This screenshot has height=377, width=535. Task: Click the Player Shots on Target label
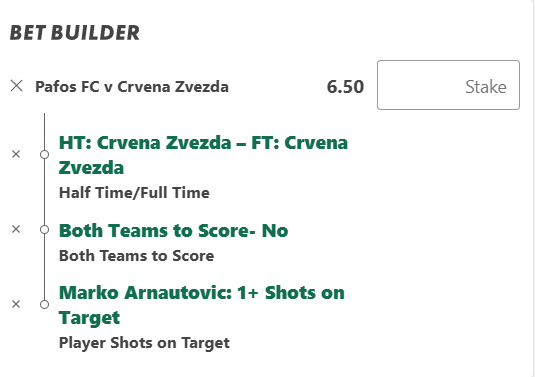pyautogui.click(x=144, y=343)
